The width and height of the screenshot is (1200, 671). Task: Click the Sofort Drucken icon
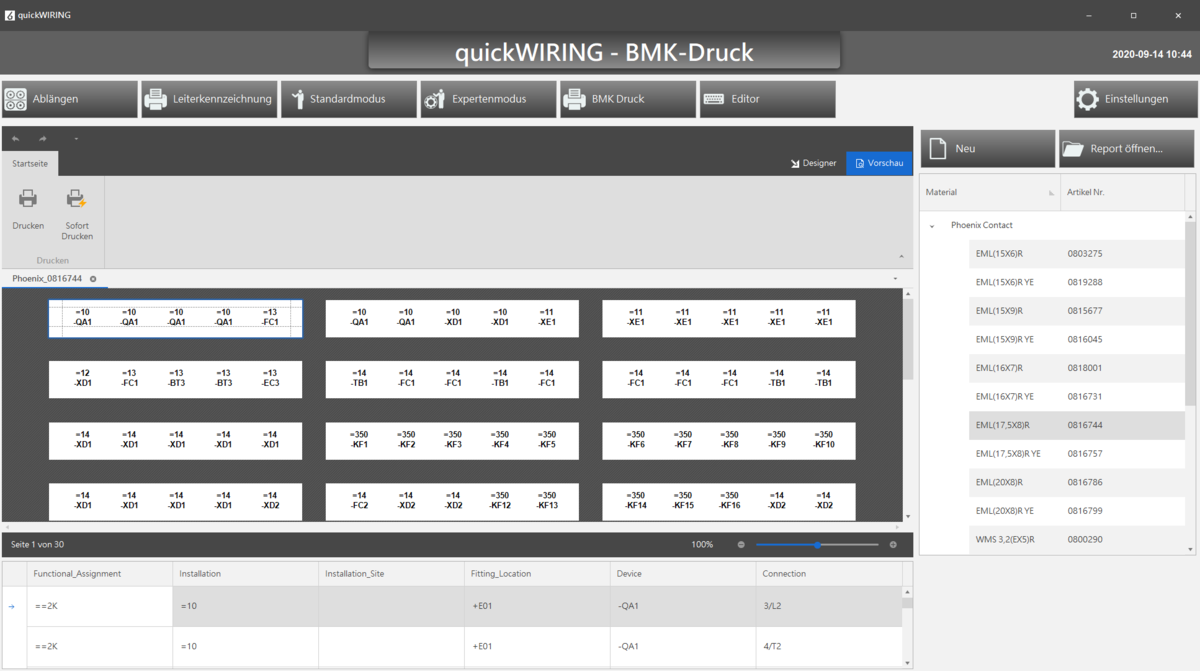click(x=77, y=199)
